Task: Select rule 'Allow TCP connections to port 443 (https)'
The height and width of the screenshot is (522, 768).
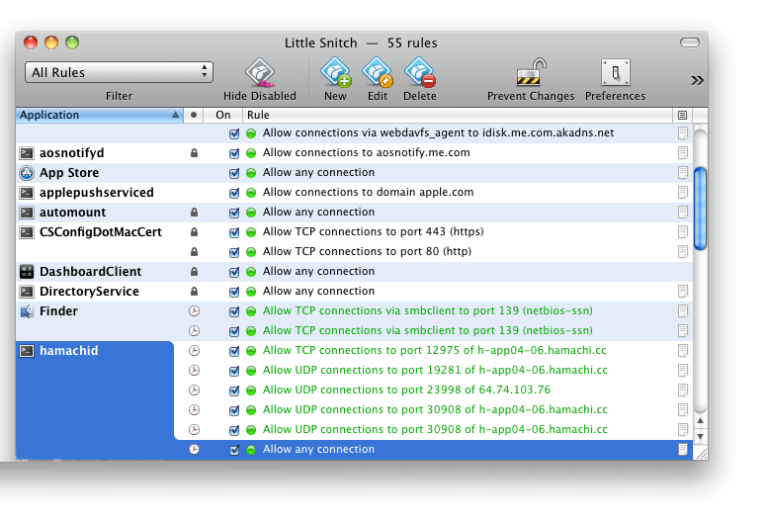Action: coord(373,232)
